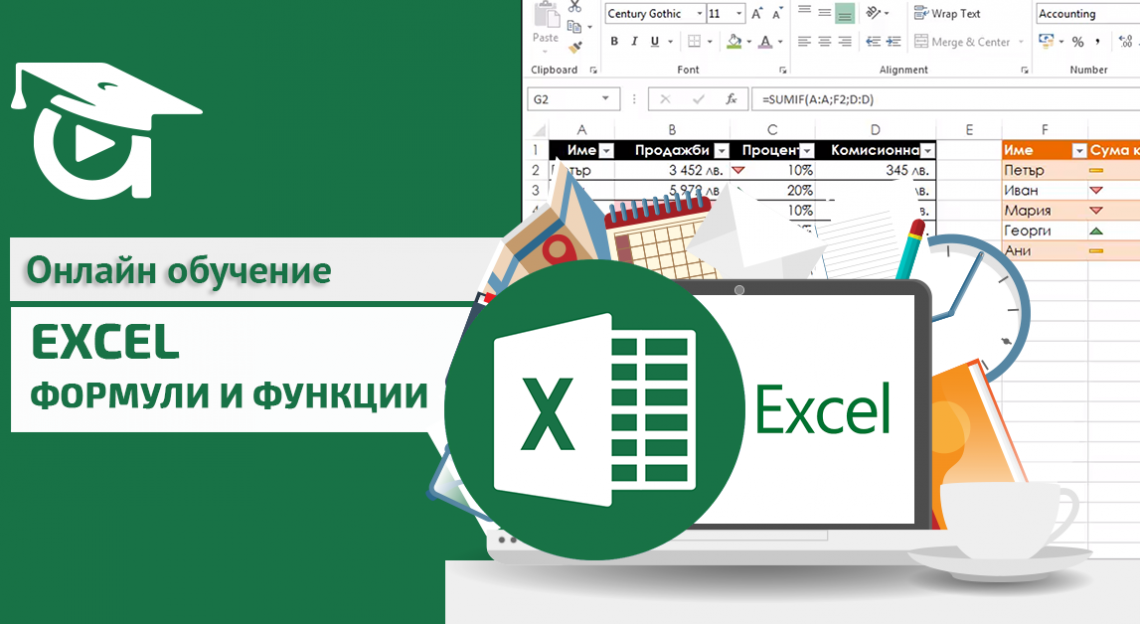The width and height of the screenshot is (1140, 624).
Task: Click the text Orientation icon
Action: (873, 12)
